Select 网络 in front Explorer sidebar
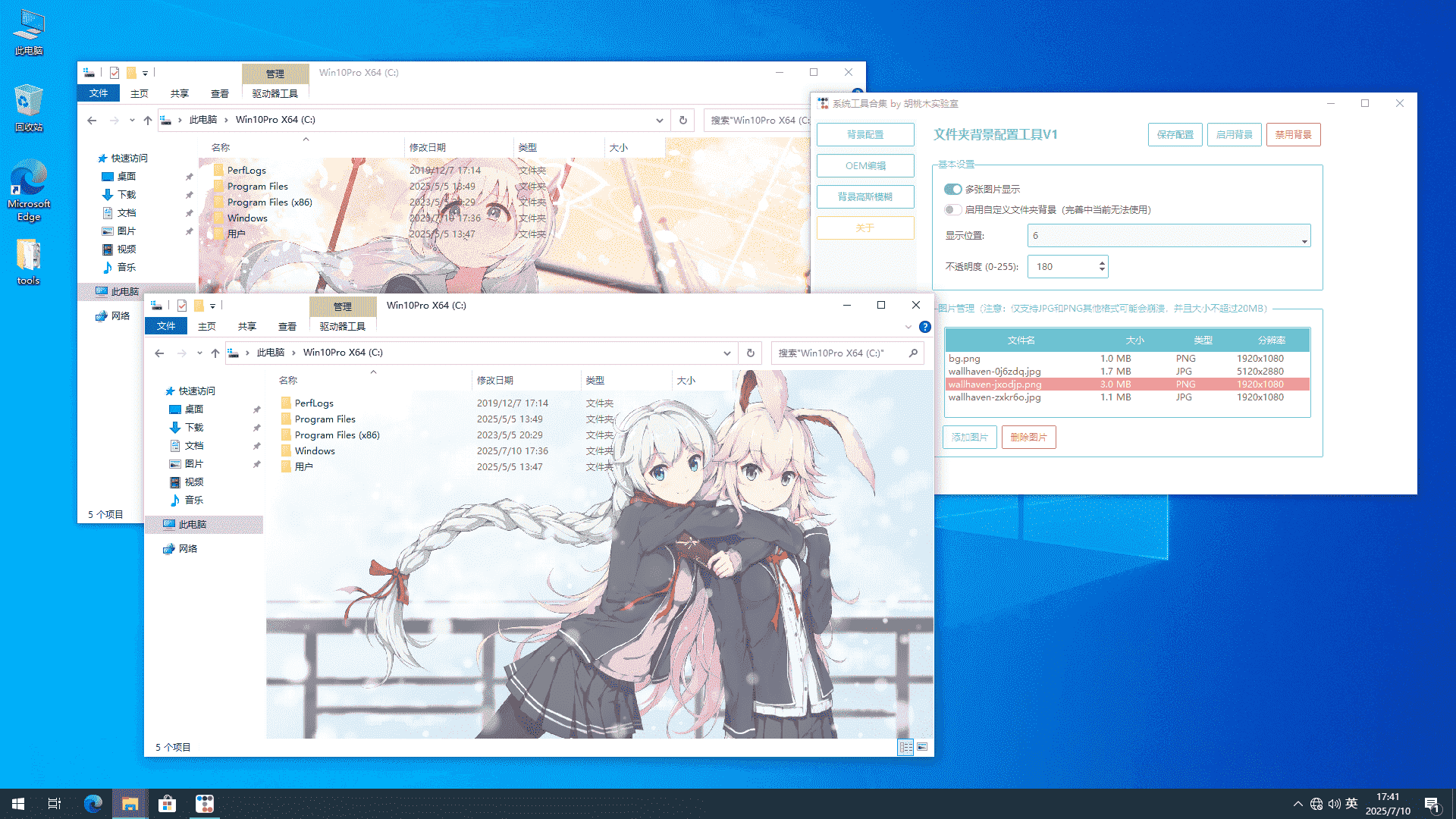 pyautogui.click(x=188, y=548)
